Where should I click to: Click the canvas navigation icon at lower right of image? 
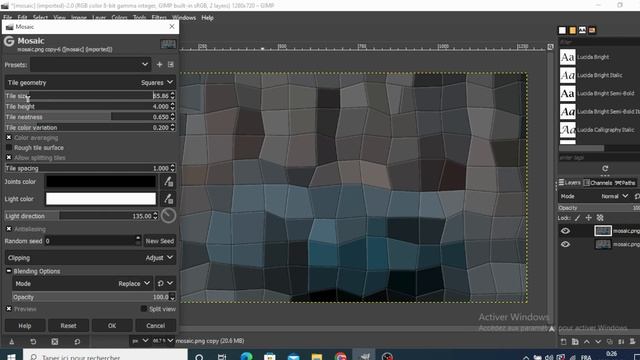tap(551, 329)
